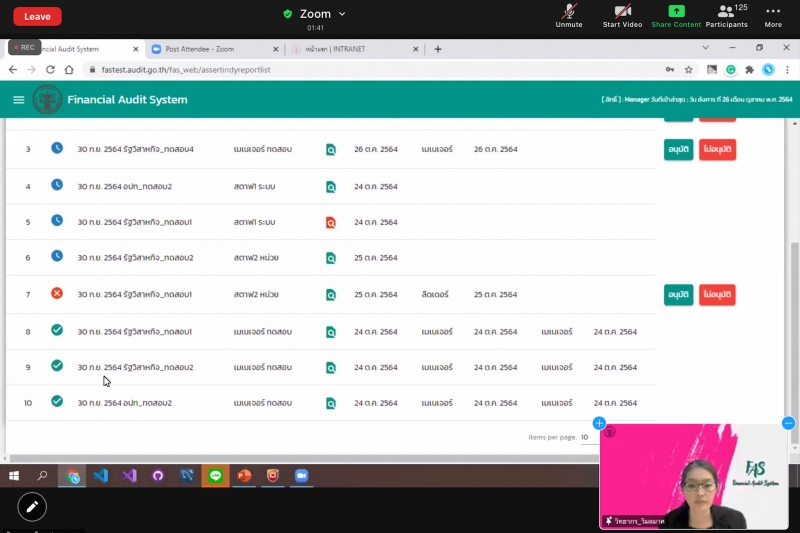800x533 pixels.
Task: Open the Items per page dropdown
Action: [590, 437]
